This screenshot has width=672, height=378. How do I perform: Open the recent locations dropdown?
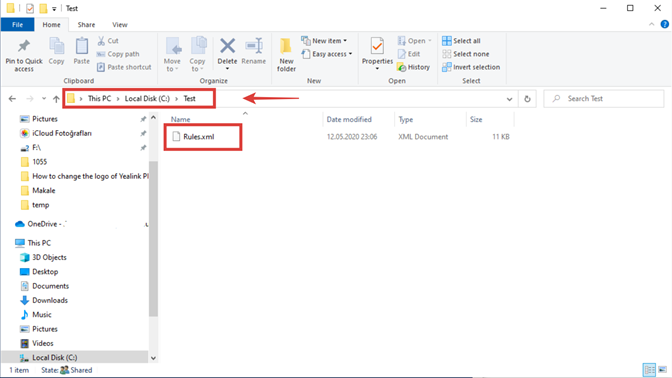[x=44, y=99]
